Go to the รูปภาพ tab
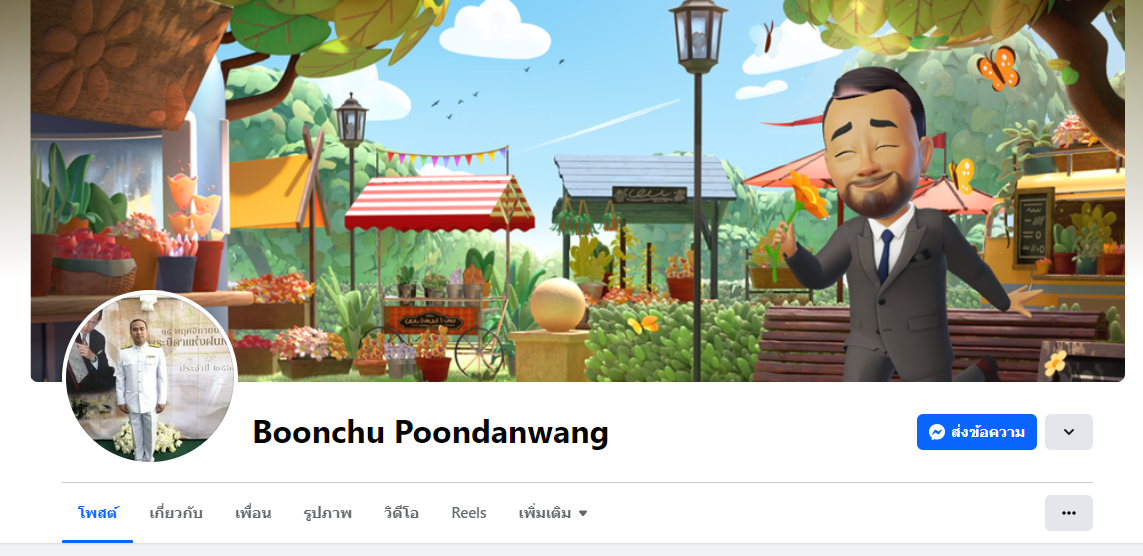The image size is (1143, 556). pyautogui.click(x=327, y=513)
